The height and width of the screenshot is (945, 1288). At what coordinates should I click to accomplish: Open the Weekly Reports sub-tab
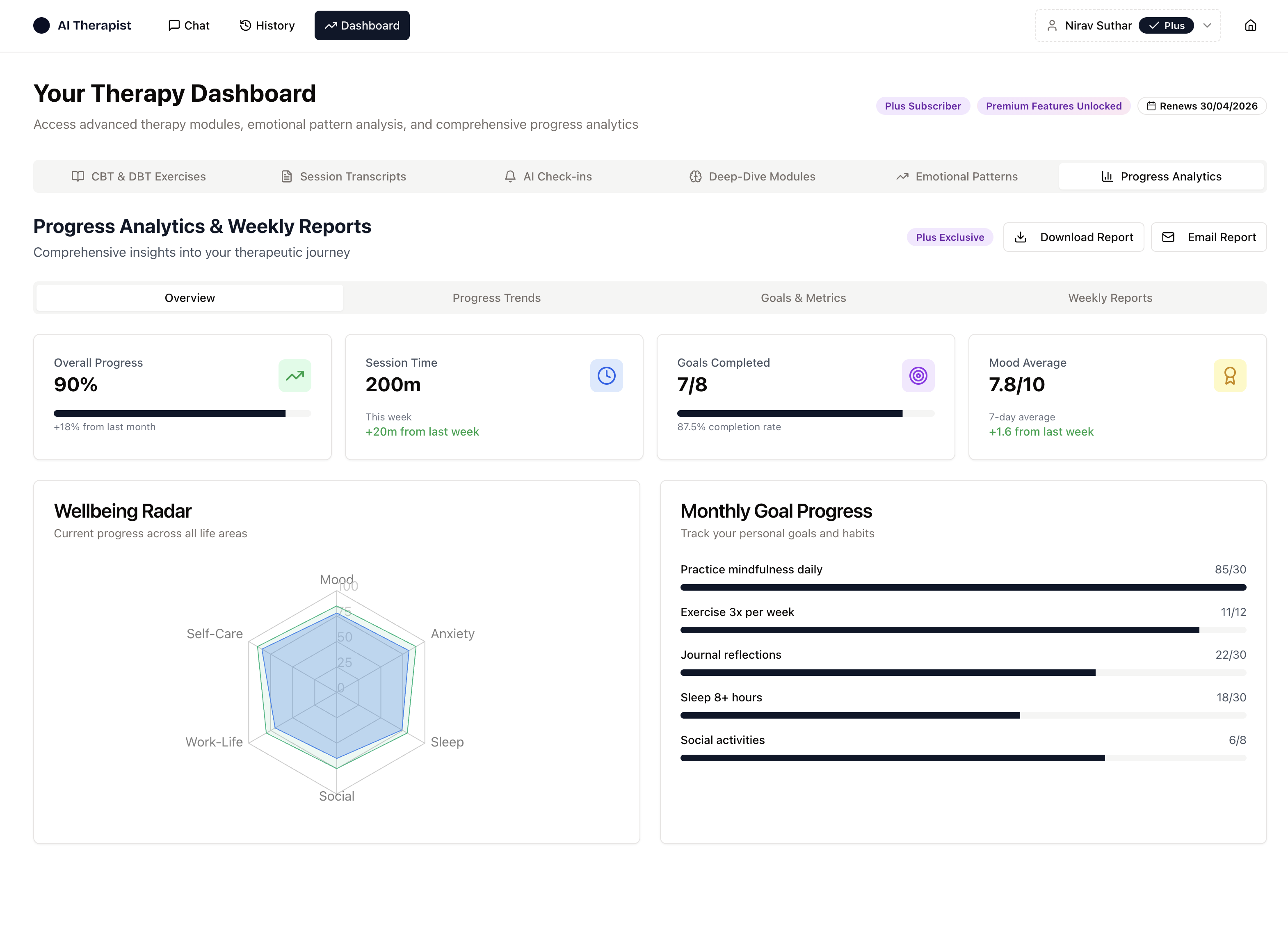click(x=1110, y=297)
